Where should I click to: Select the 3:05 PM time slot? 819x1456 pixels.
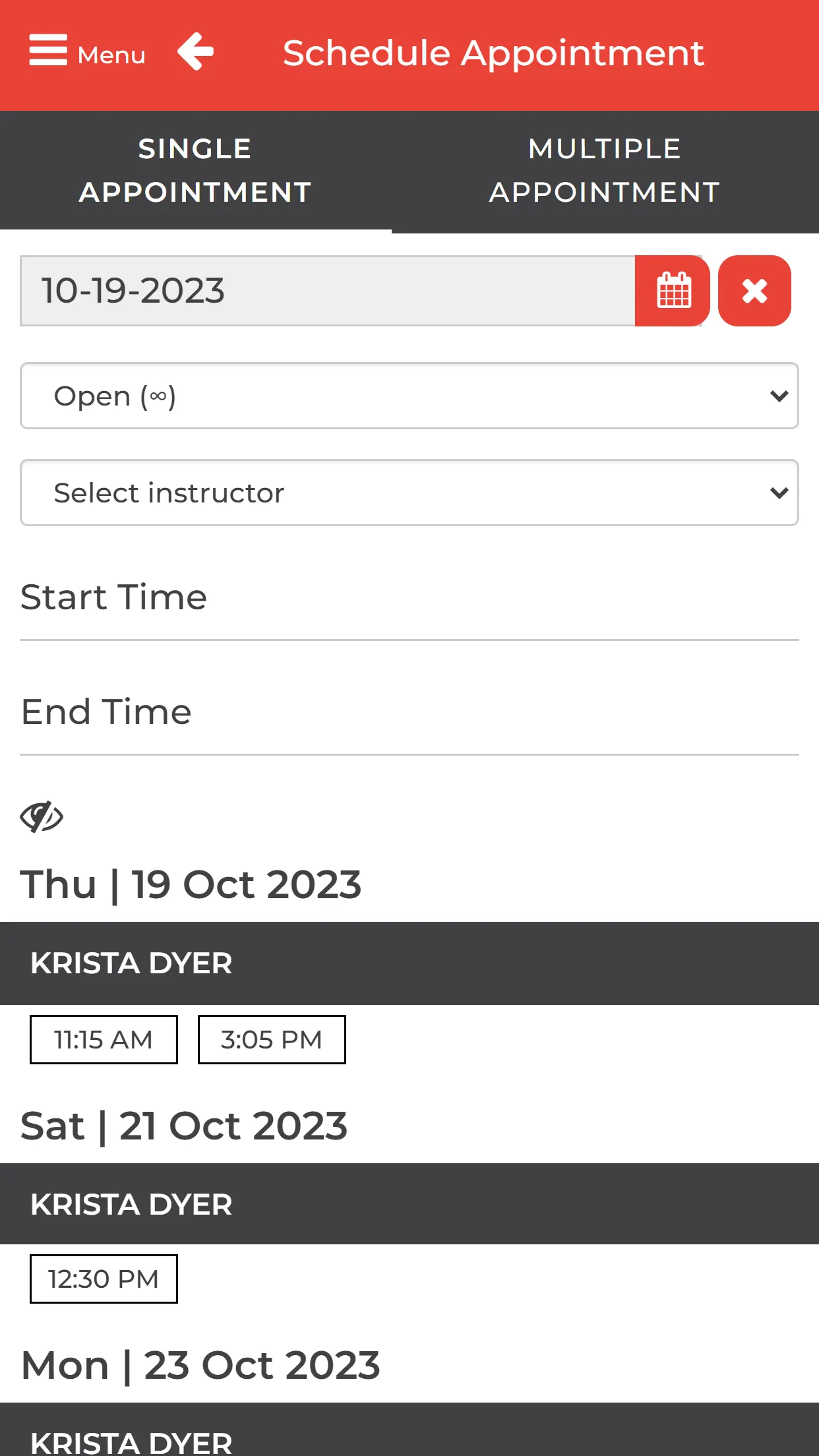pyautogui.click(x=272, y=1040)
